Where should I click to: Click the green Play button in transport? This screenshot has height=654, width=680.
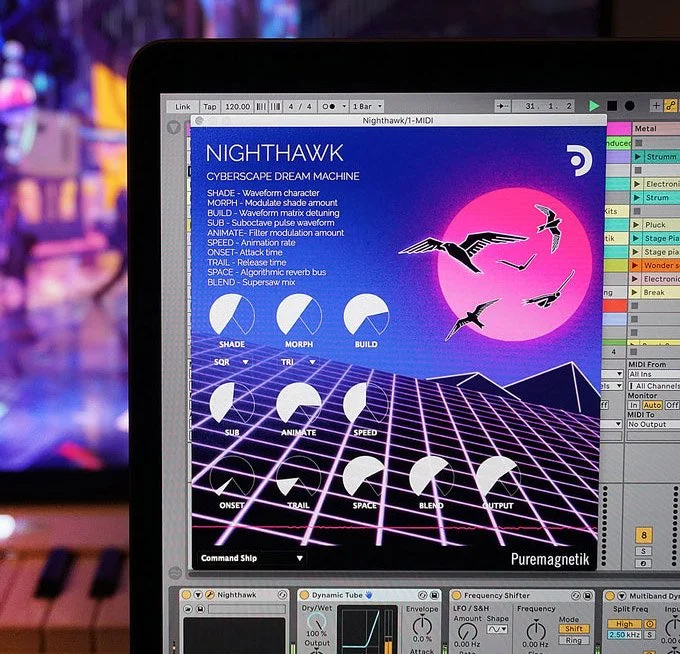click(x=594, y=106)
